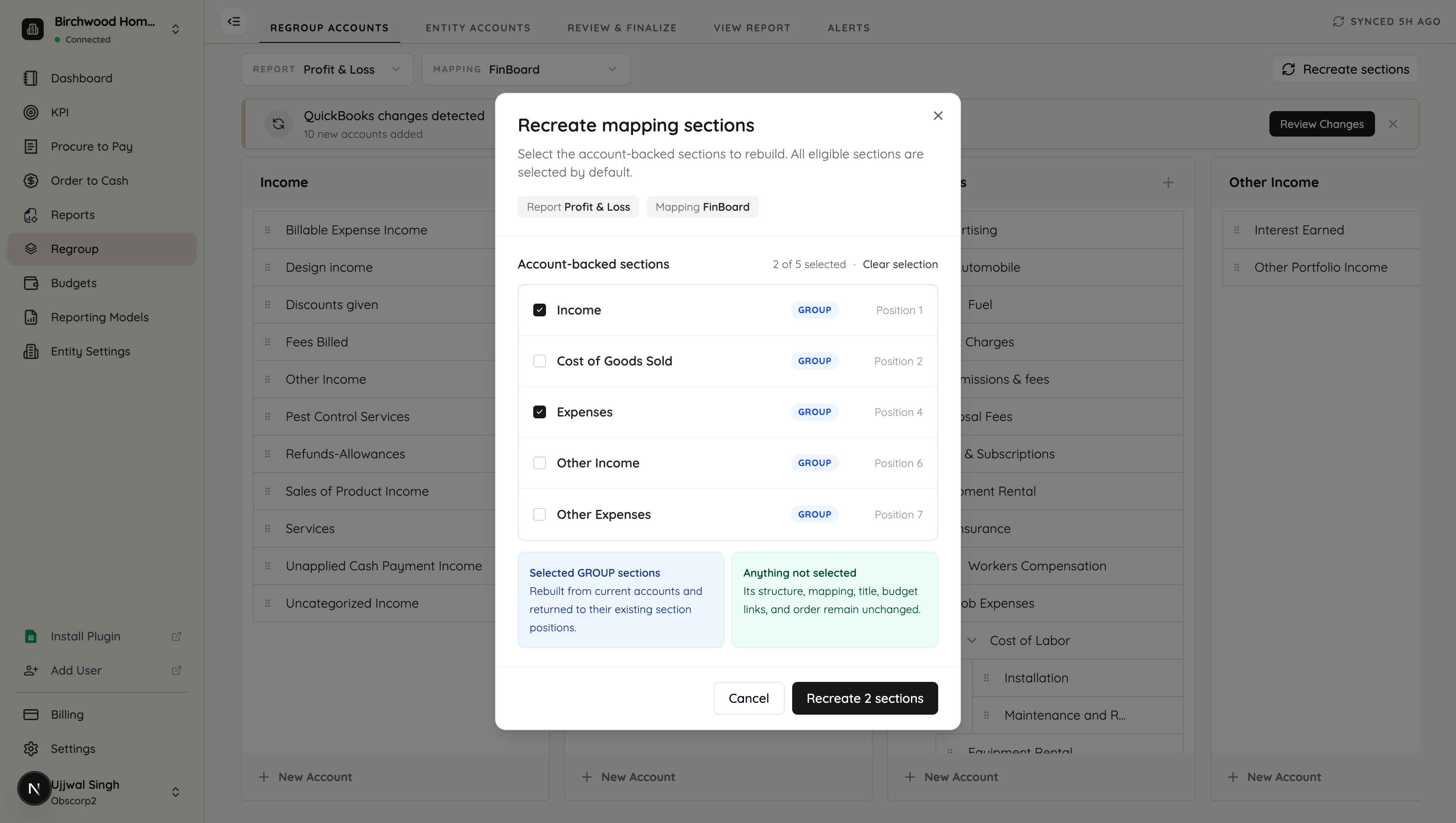1456x823 pixels.
Task: Click the Position 7 label
Action: coord(898,514)
